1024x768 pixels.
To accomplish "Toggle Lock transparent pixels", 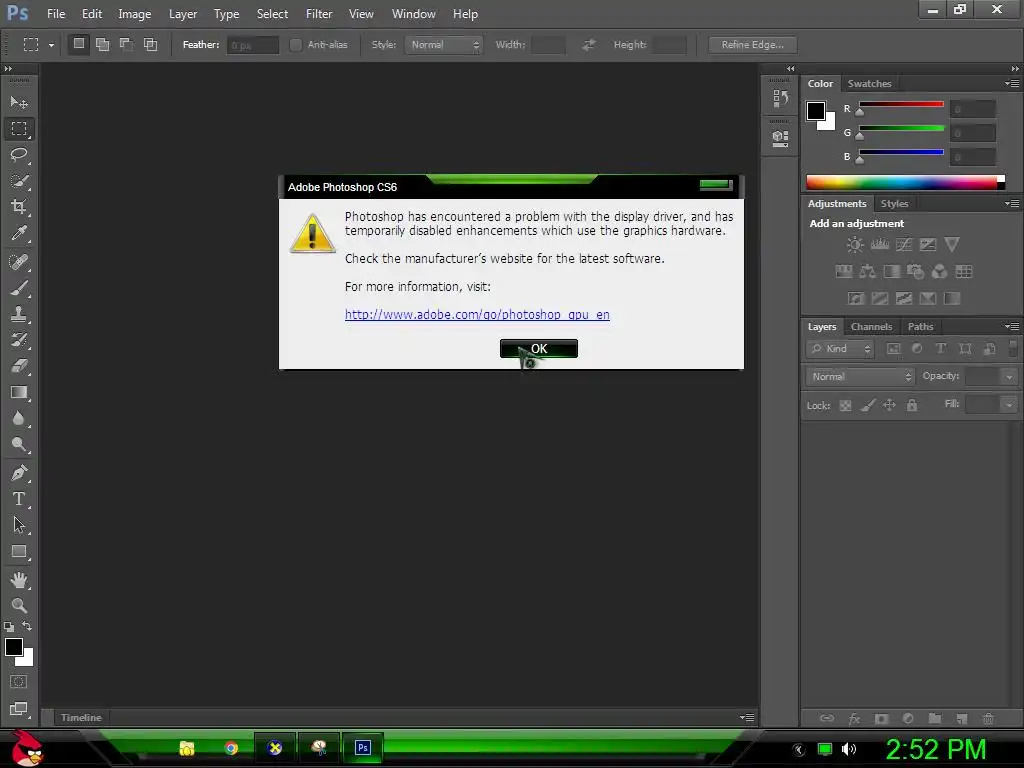I will point(845,406).
